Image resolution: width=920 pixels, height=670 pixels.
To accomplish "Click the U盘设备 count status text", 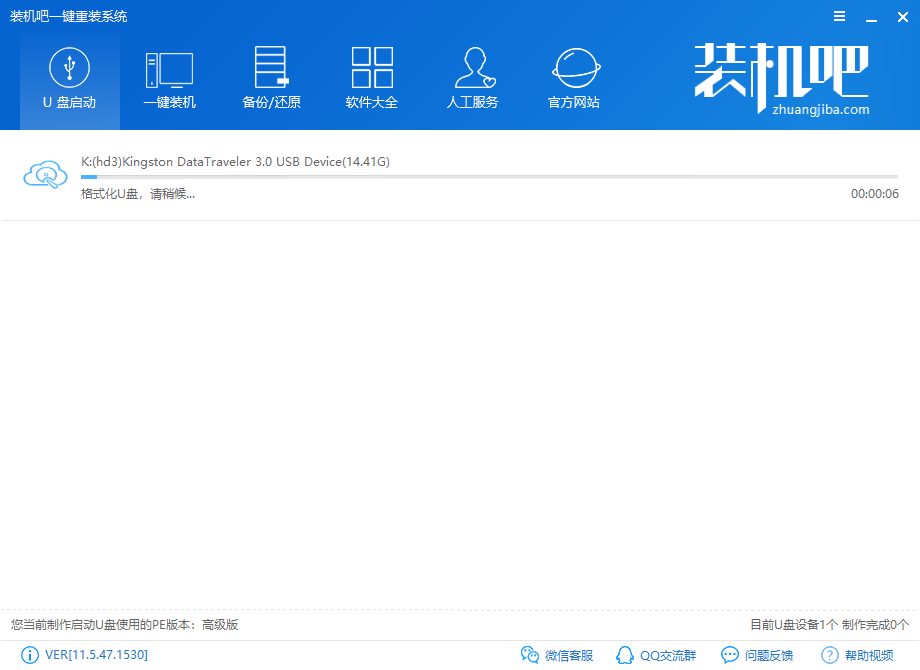I will (829, 625).
